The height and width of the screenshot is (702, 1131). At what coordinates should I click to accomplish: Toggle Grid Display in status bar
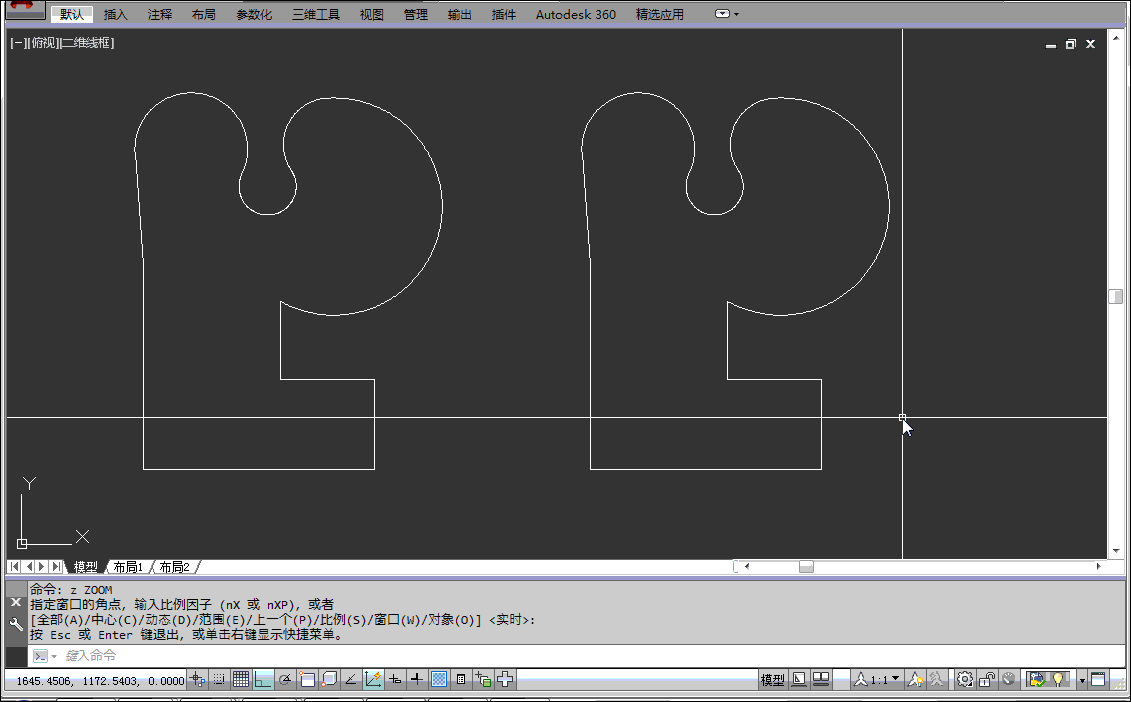click(241, 679)
